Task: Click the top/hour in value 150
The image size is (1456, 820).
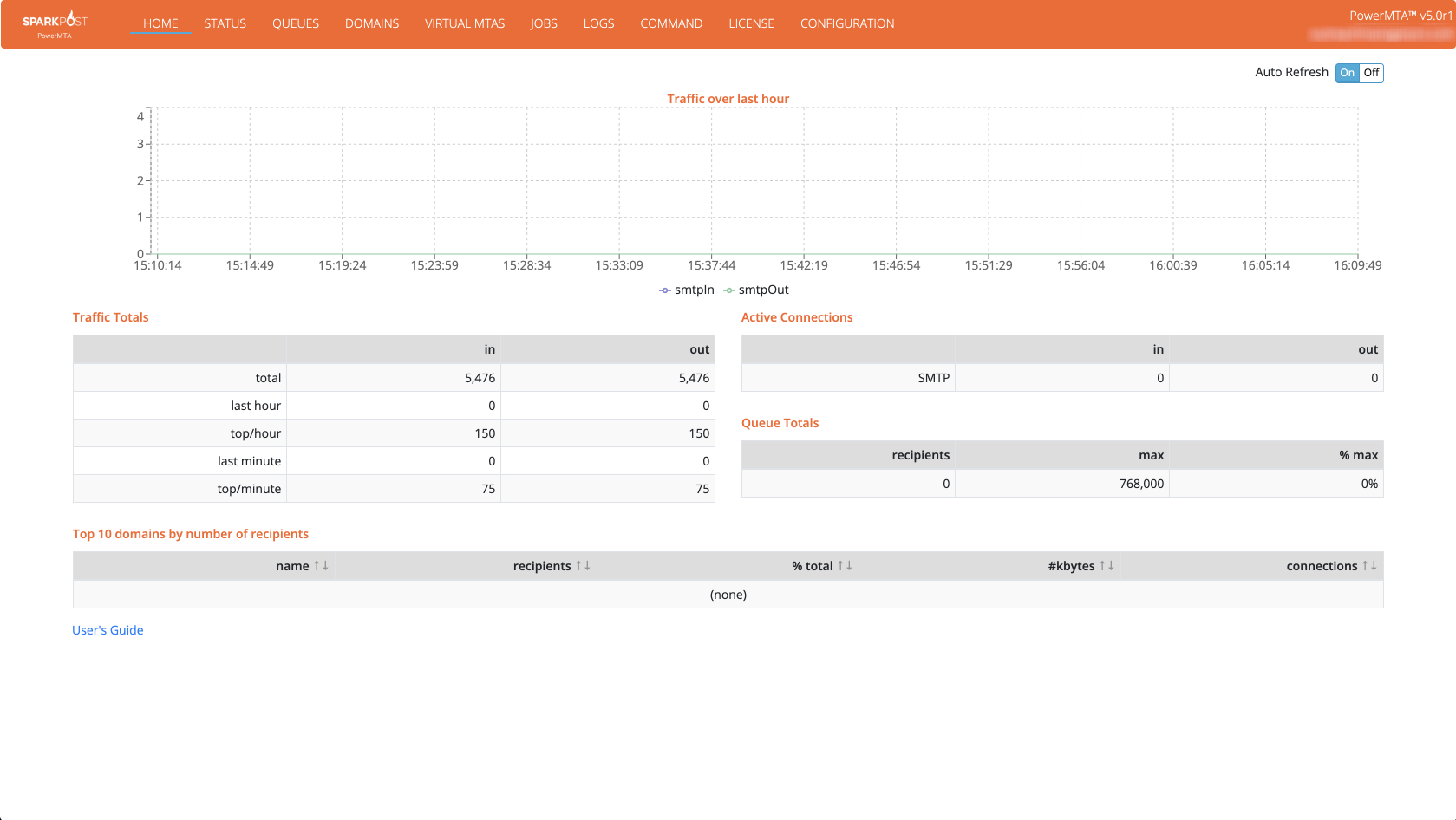Action: tap(485, 433)
